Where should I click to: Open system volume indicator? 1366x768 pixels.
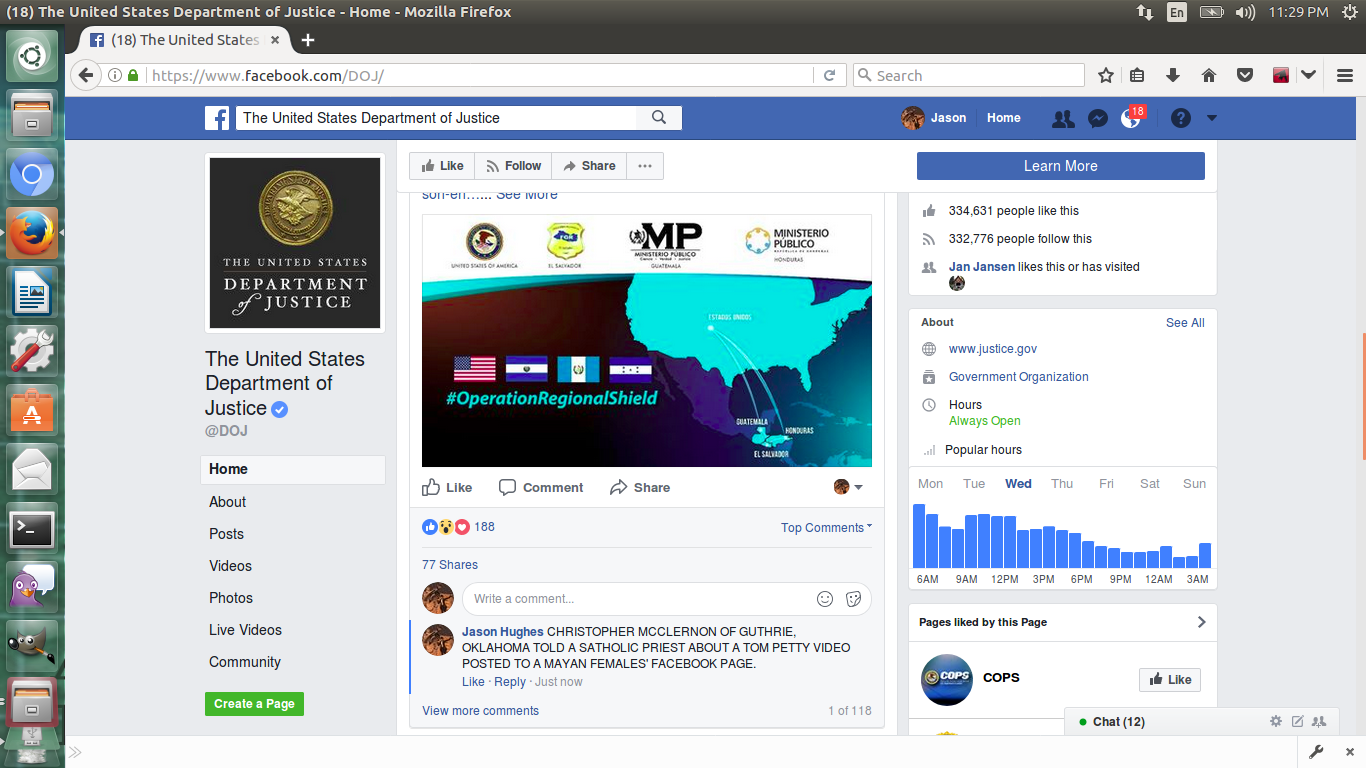coord(1245,12)
